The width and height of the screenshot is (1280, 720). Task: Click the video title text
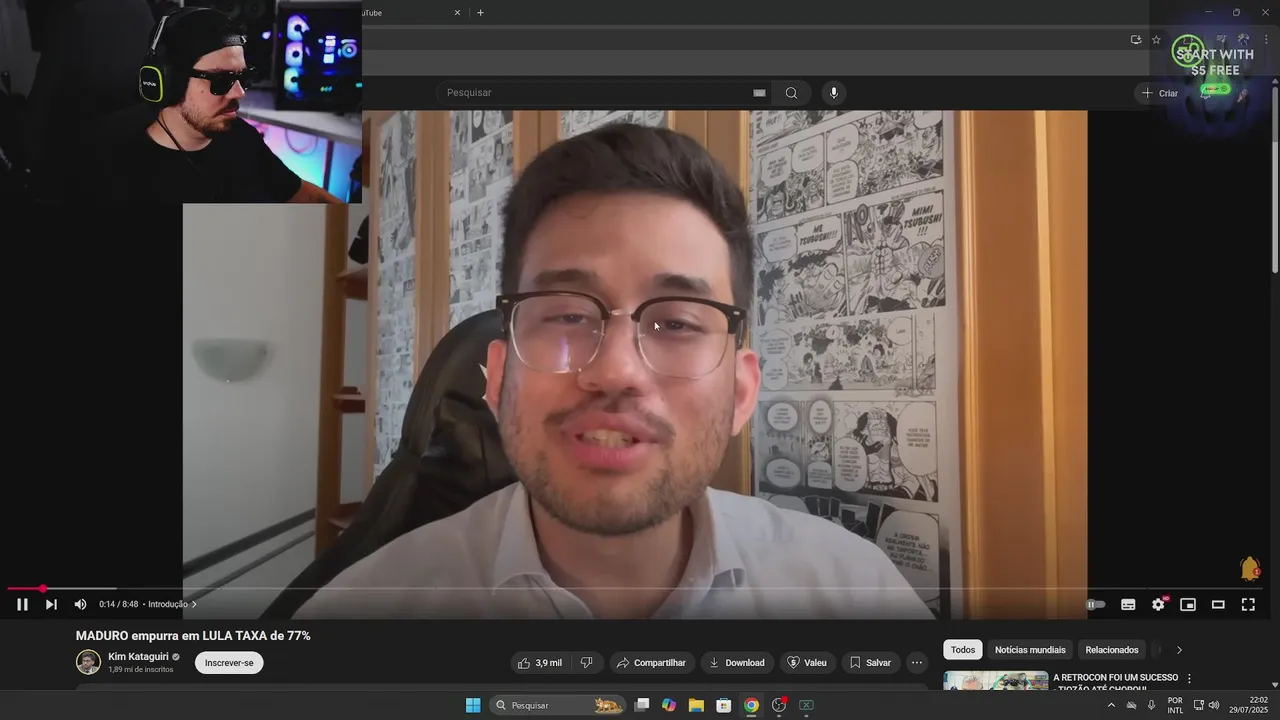[x=193, y=636]
